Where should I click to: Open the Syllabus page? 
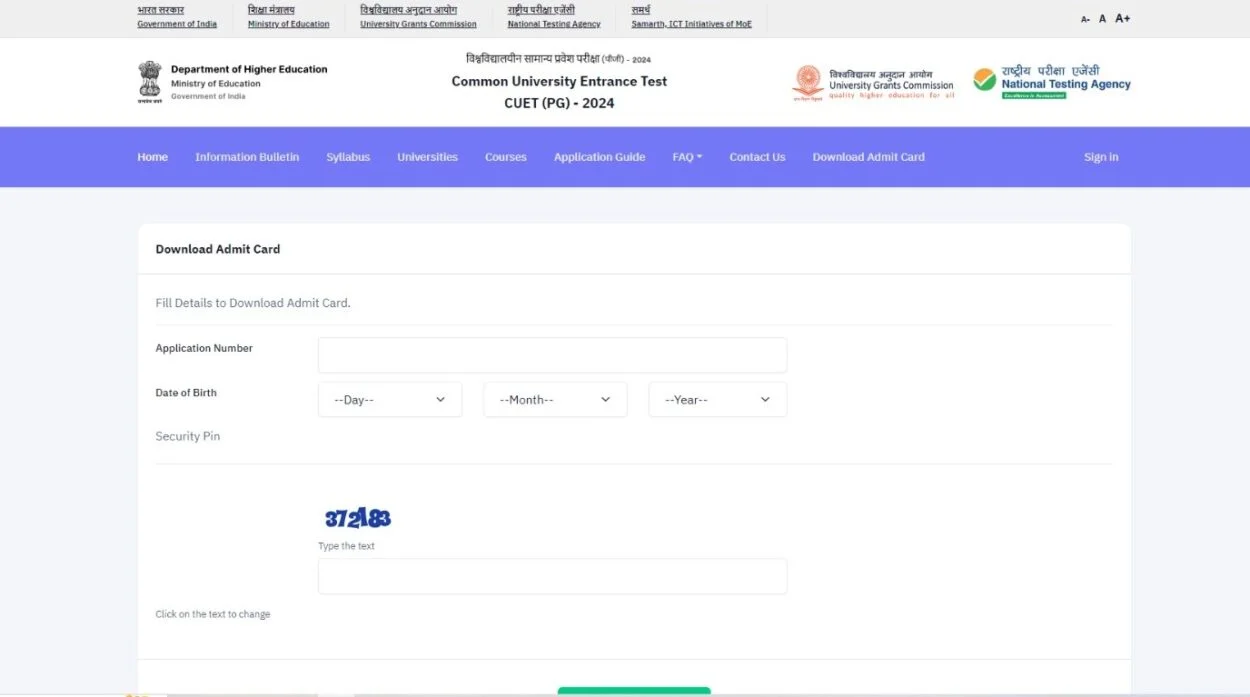[x=348, y=157]
